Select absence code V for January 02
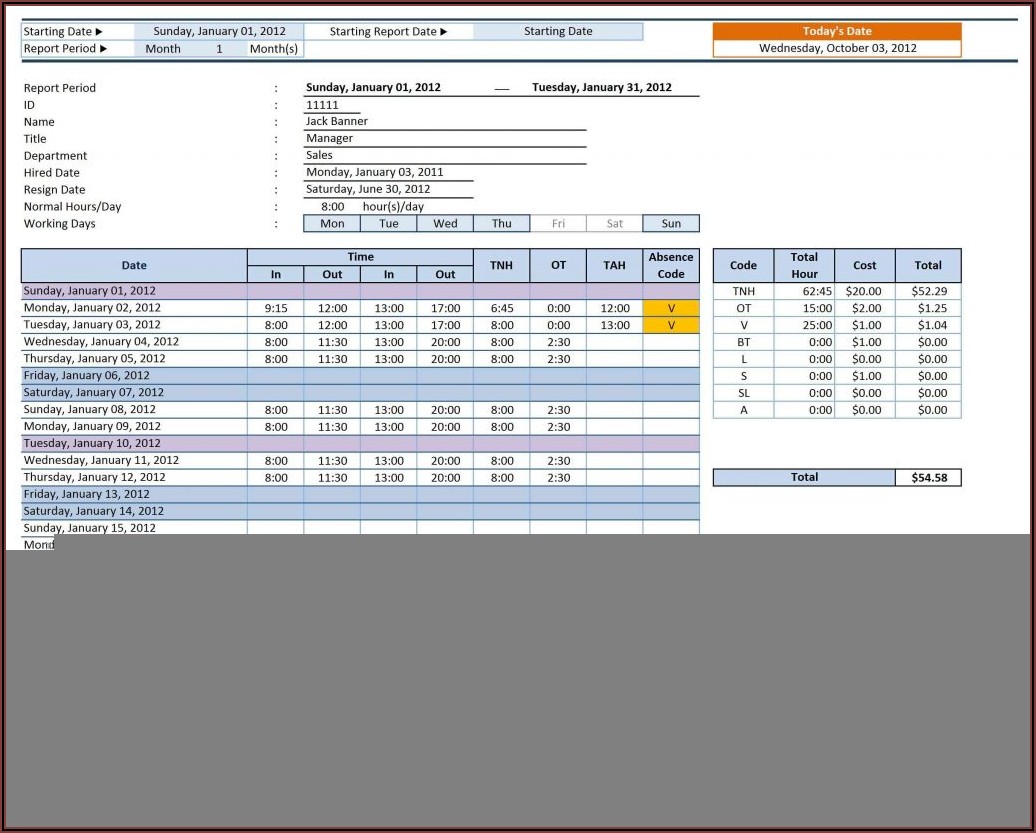Image resolution: width=1036 pixels, height=833 pixels. (671, 308)
